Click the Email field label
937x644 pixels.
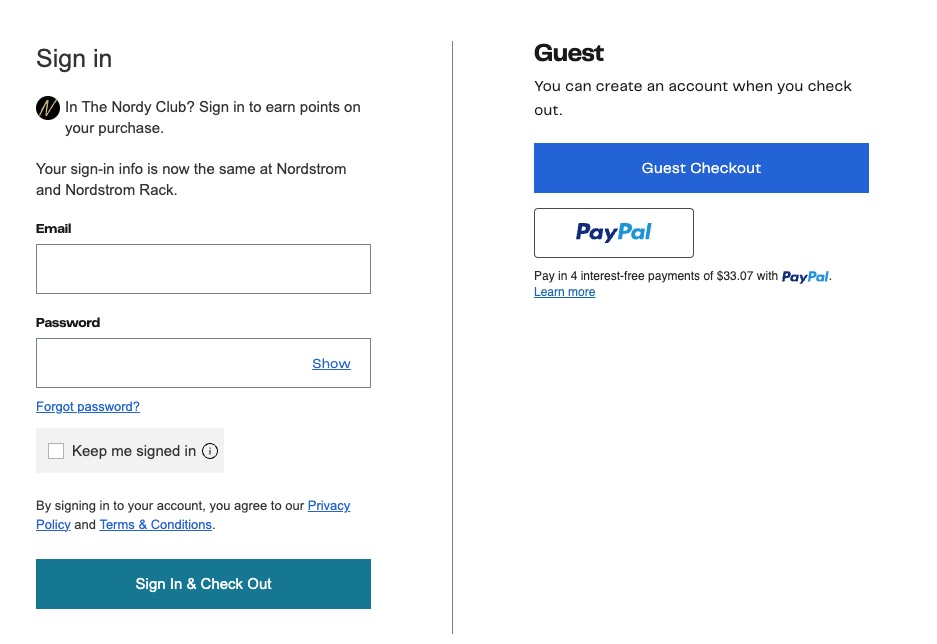54,229
